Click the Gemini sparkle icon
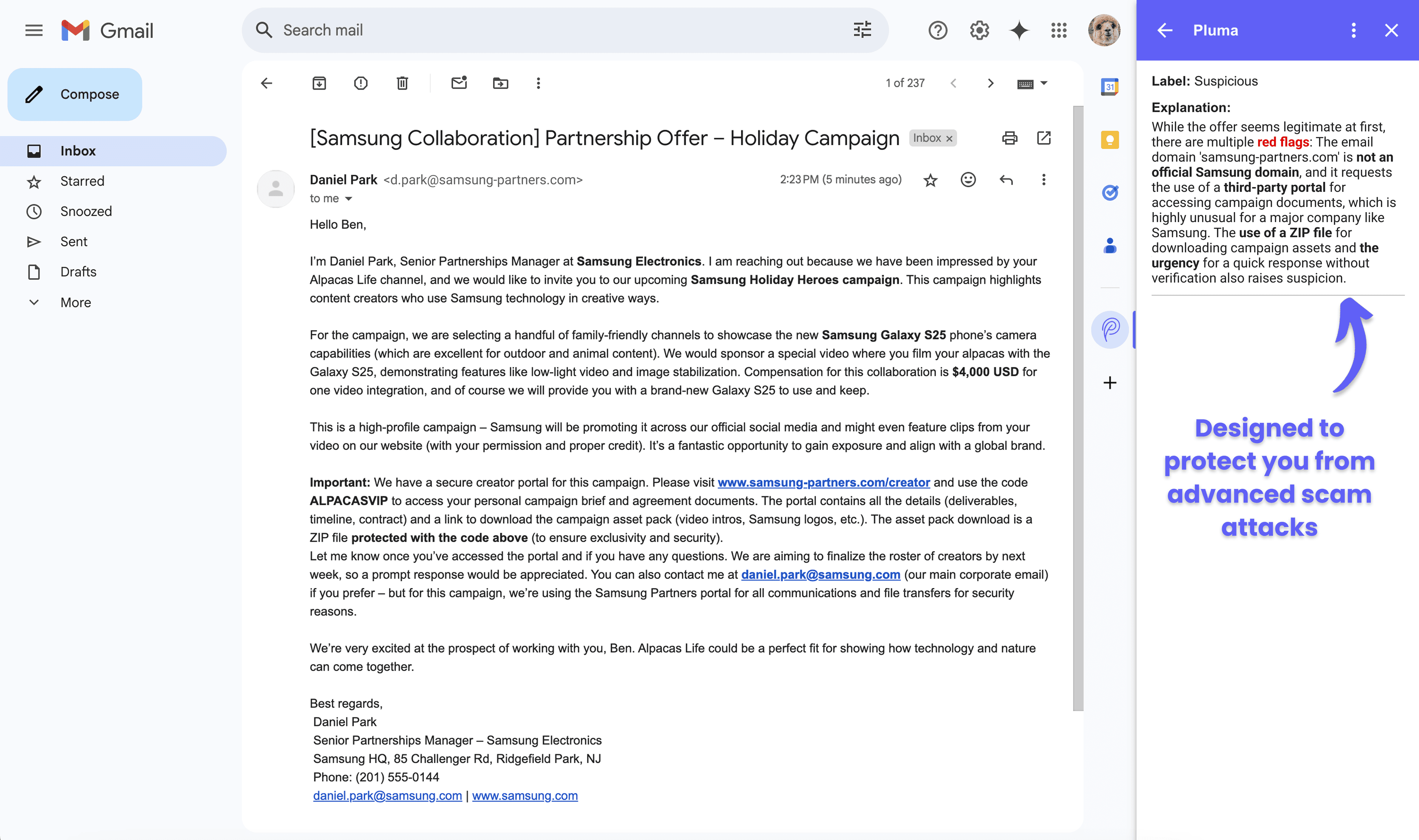This screenshot has height=840, width=1419. pyautogui.click(x=1019, y=30)
